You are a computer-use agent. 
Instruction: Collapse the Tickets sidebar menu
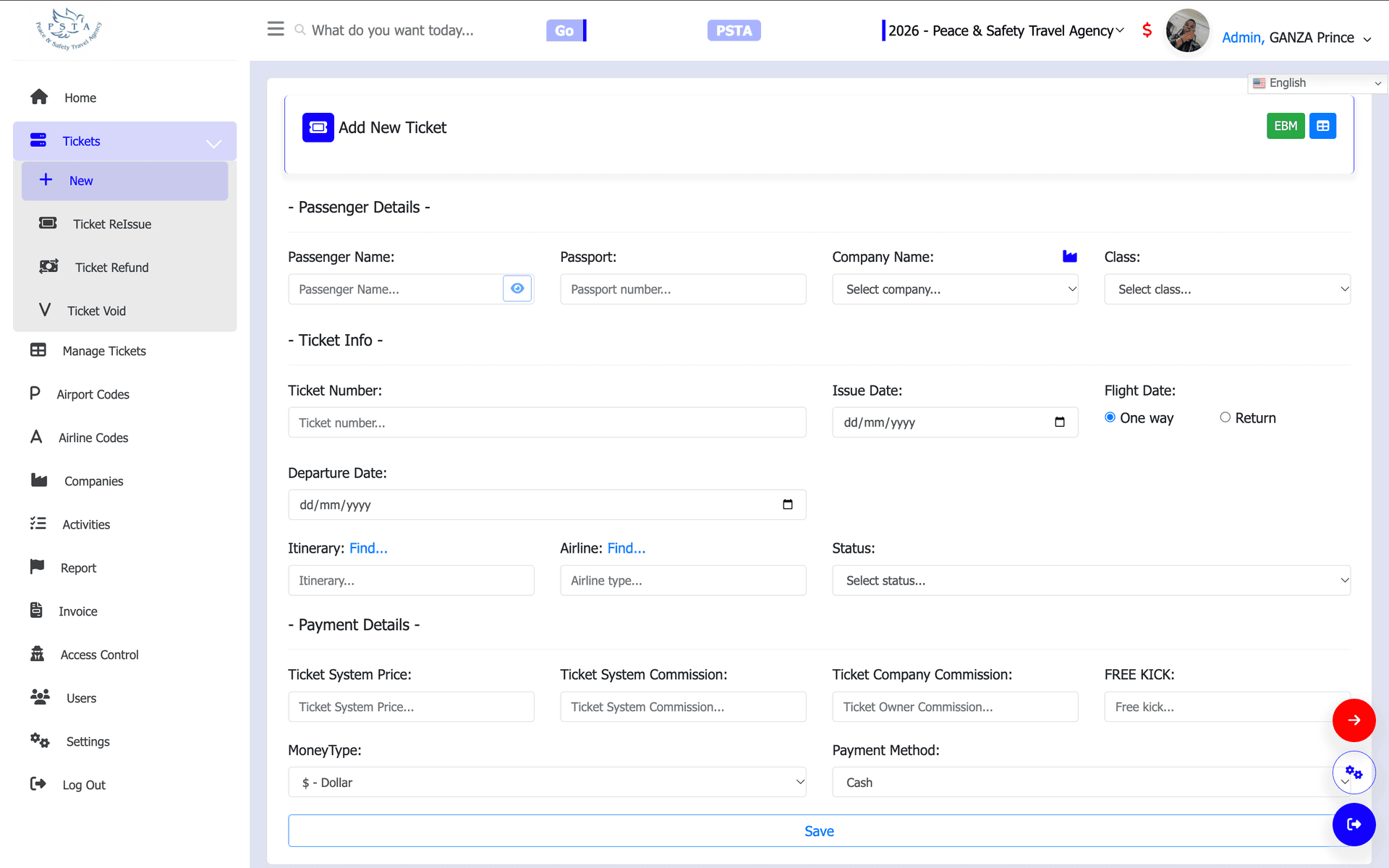point(124,141)
